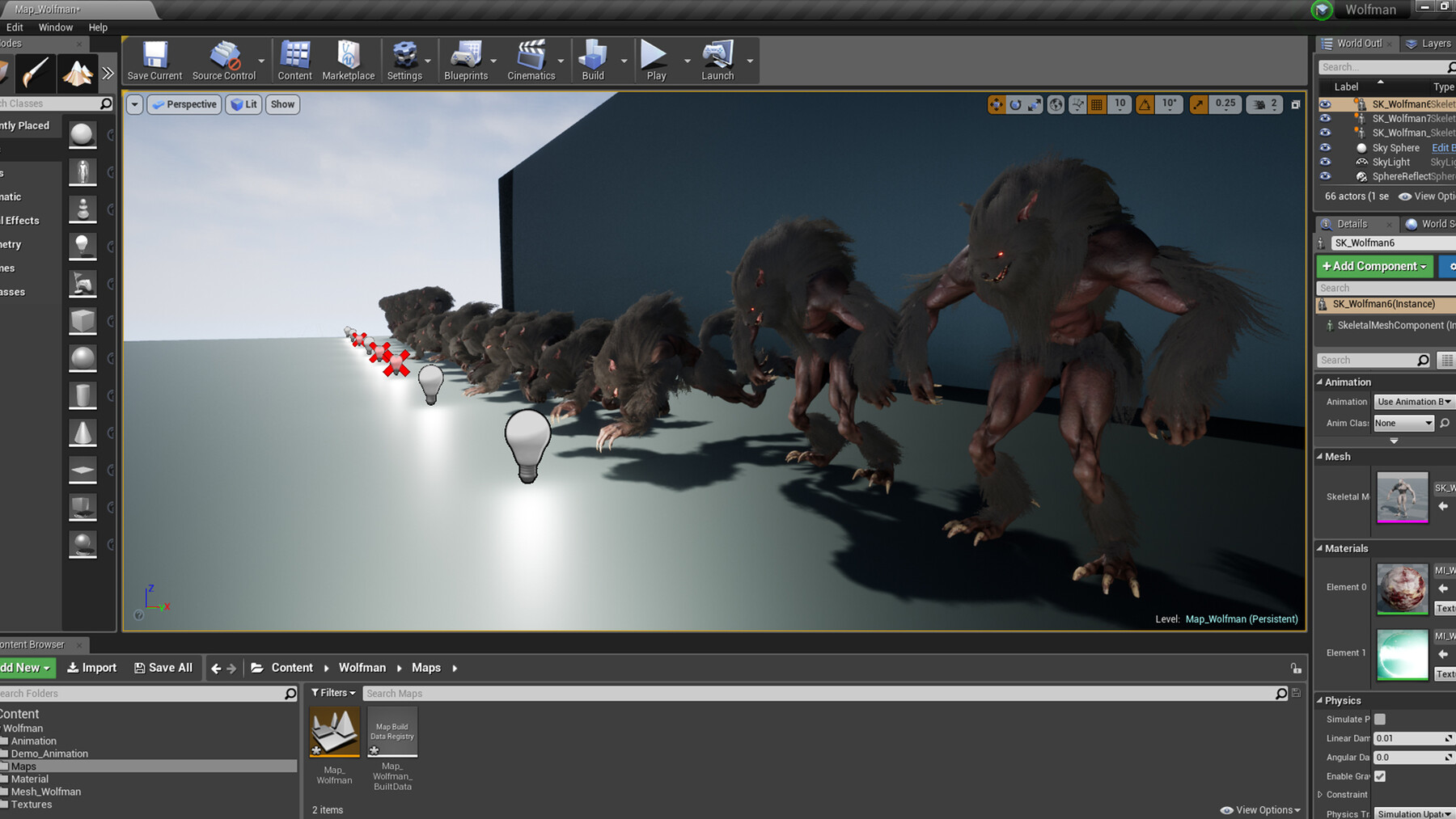Open the Help menu
This screenshot has height=819, width=1456.
coord(98,27)
